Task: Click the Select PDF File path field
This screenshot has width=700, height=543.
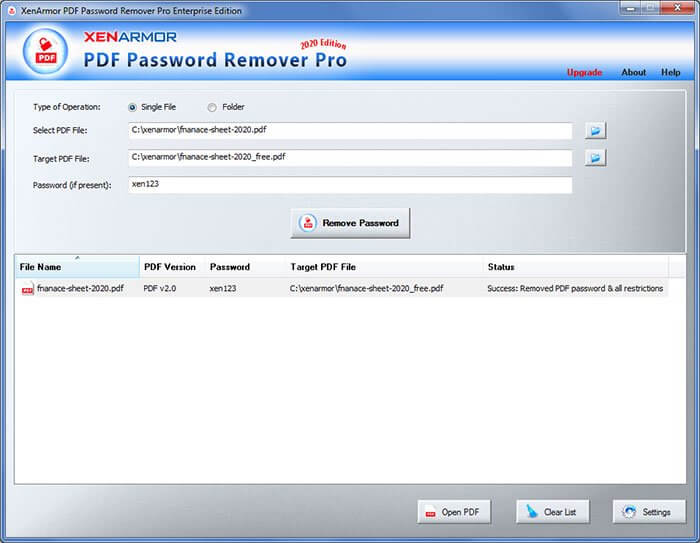Action: [x=350, y=131]
